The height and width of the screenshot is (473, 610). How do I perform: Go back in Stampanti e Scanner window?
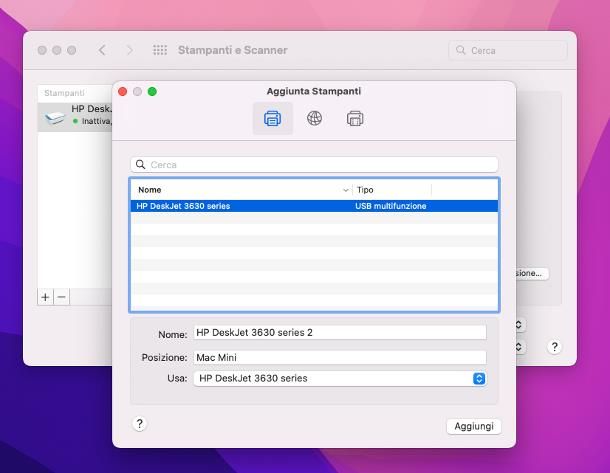pos(102,50)
